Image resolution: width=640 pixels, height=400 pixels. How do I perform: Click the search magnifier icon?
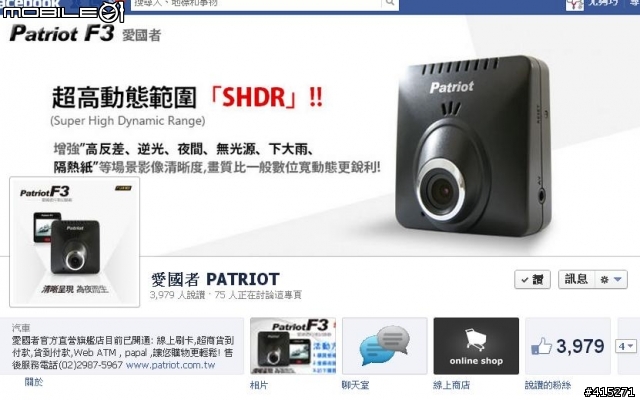click(x=390, y=3)
